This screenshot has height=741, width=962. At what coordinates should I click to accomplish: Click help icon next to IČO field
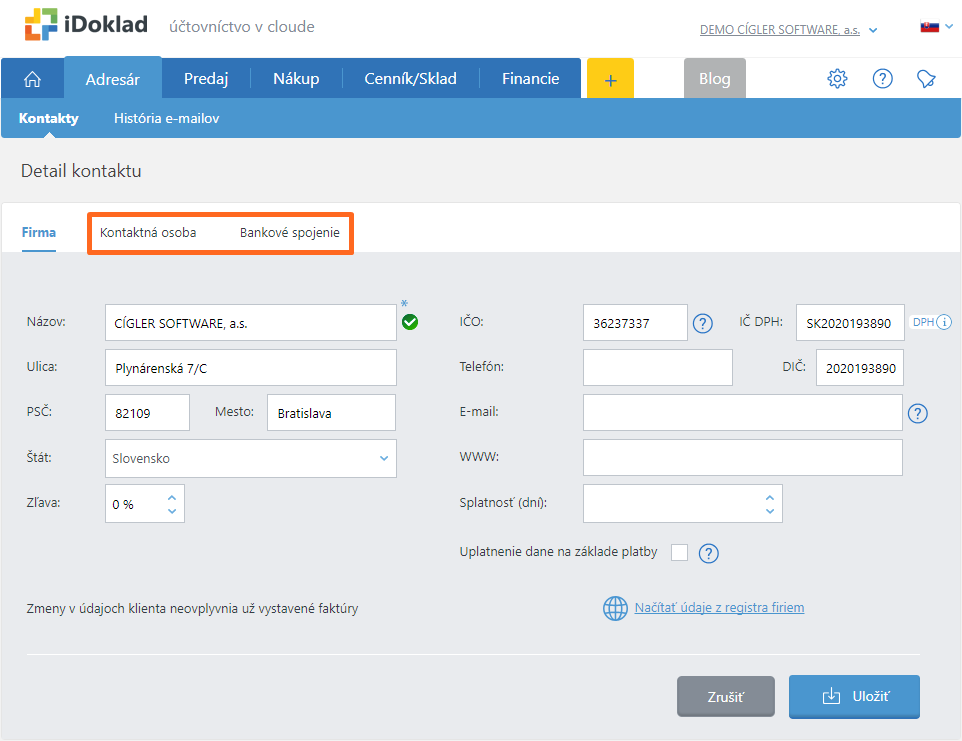(703, 323)
